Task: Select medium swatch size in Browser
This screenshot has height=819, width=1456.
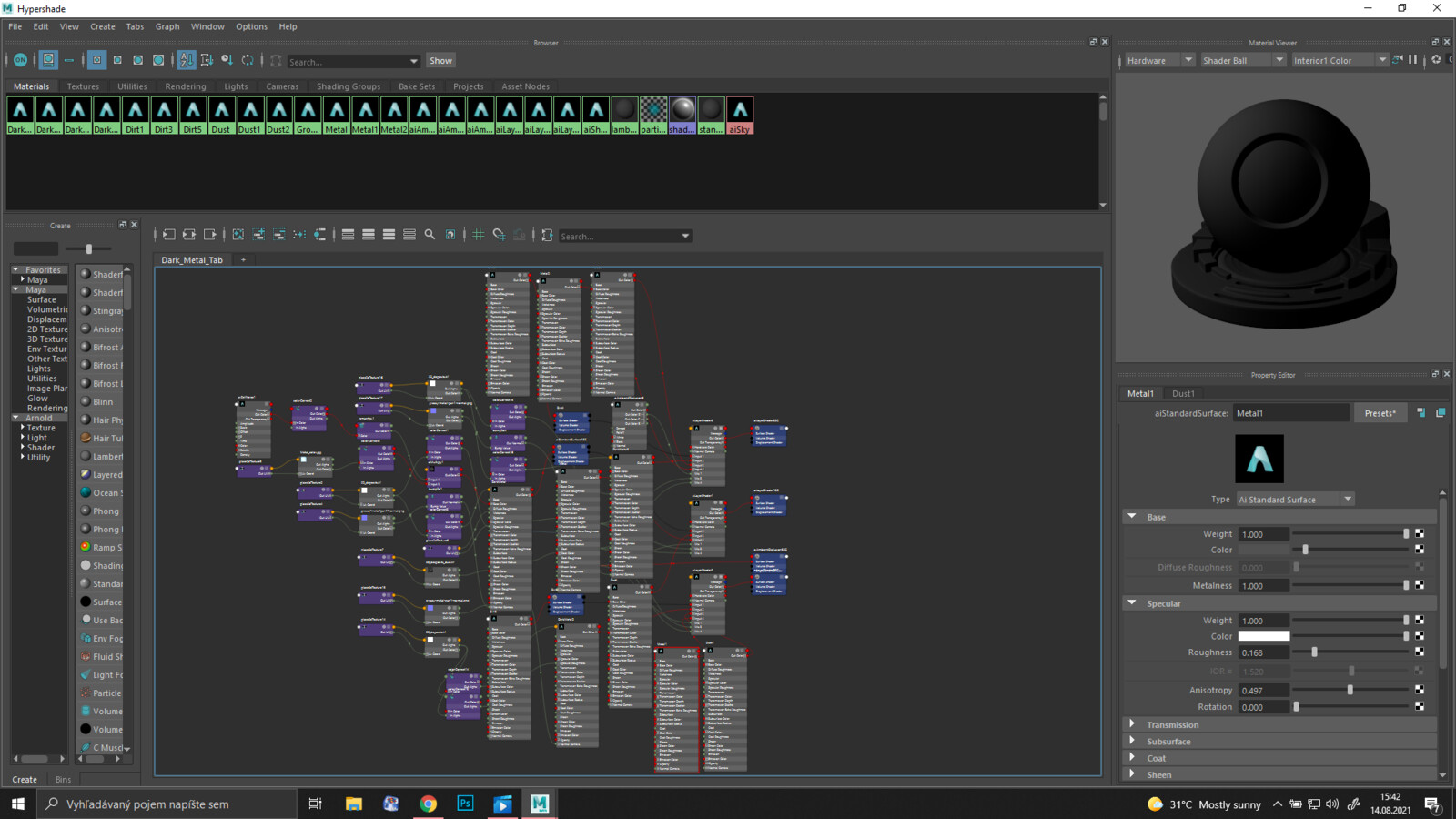Action: (x=117, y=60)
